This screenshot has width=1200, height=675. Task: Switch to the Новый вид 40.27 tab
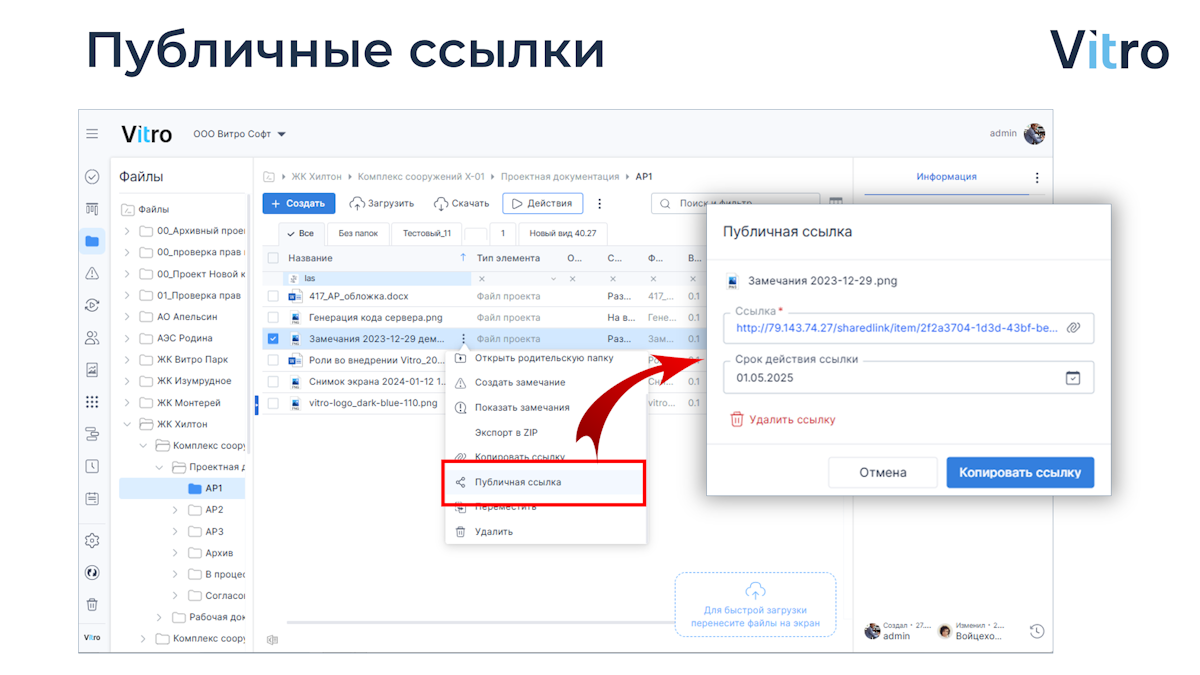(x=563, y=234)
